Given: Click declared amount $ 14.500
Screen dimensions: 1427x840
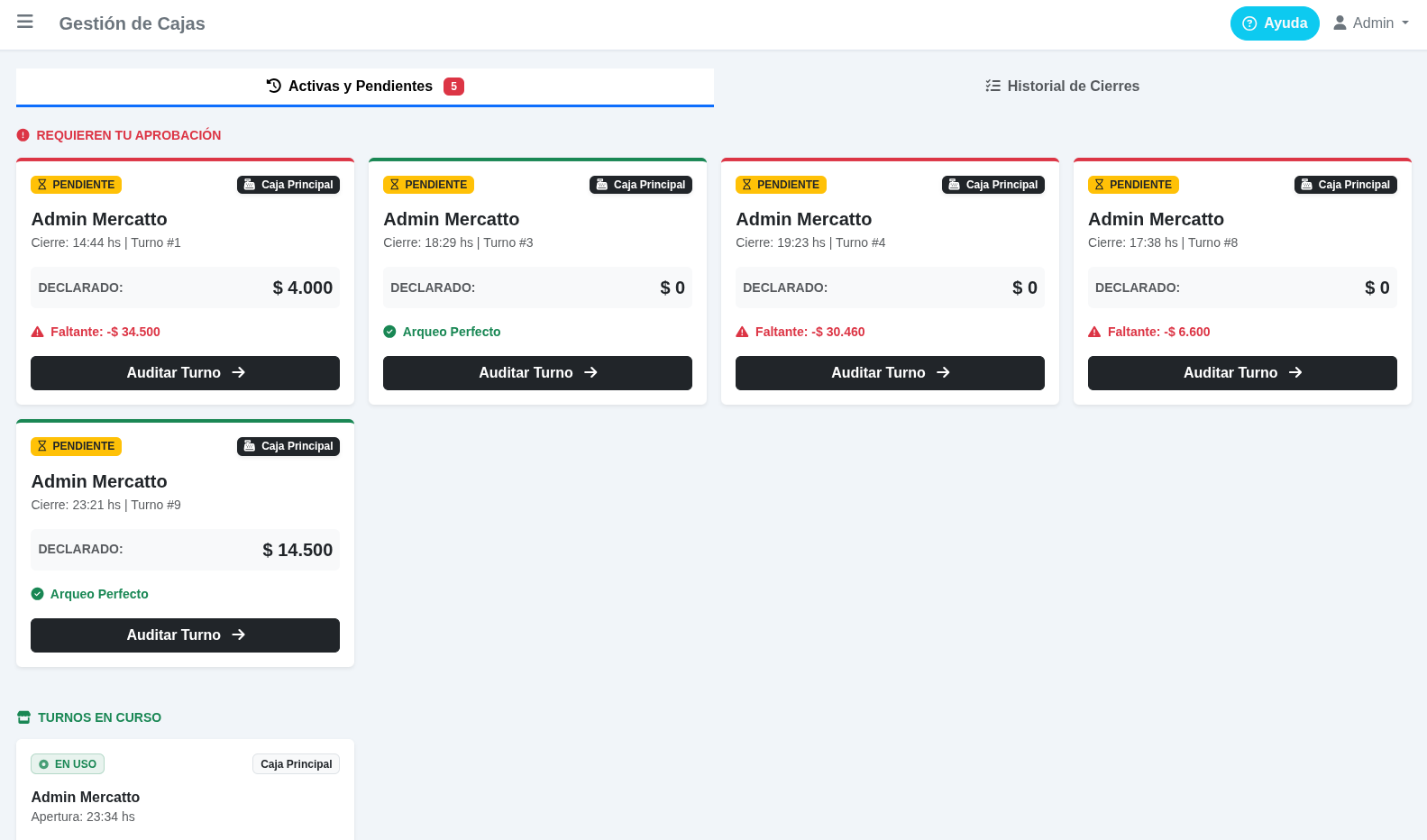Looking at the screenshot, I should pyautogui.click(x=297, y=550).
